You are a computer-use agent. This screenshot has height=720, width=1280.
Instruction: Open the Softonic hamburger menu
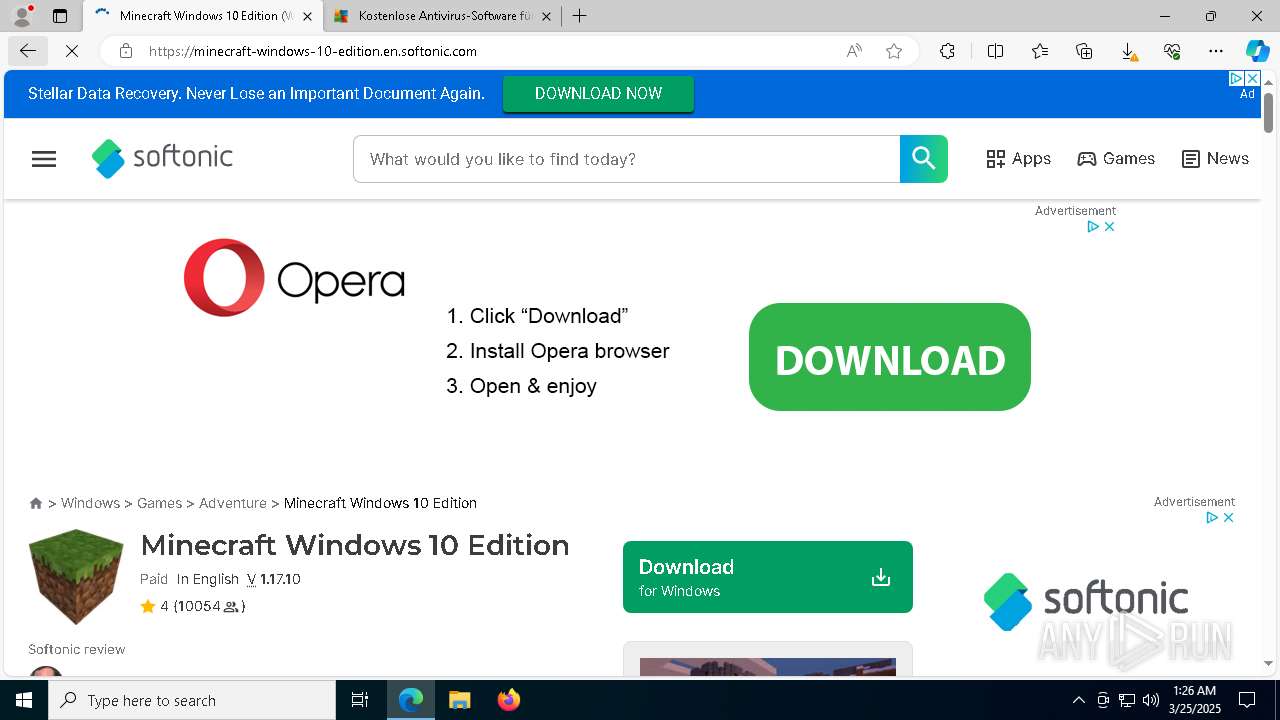click(44, 159)
